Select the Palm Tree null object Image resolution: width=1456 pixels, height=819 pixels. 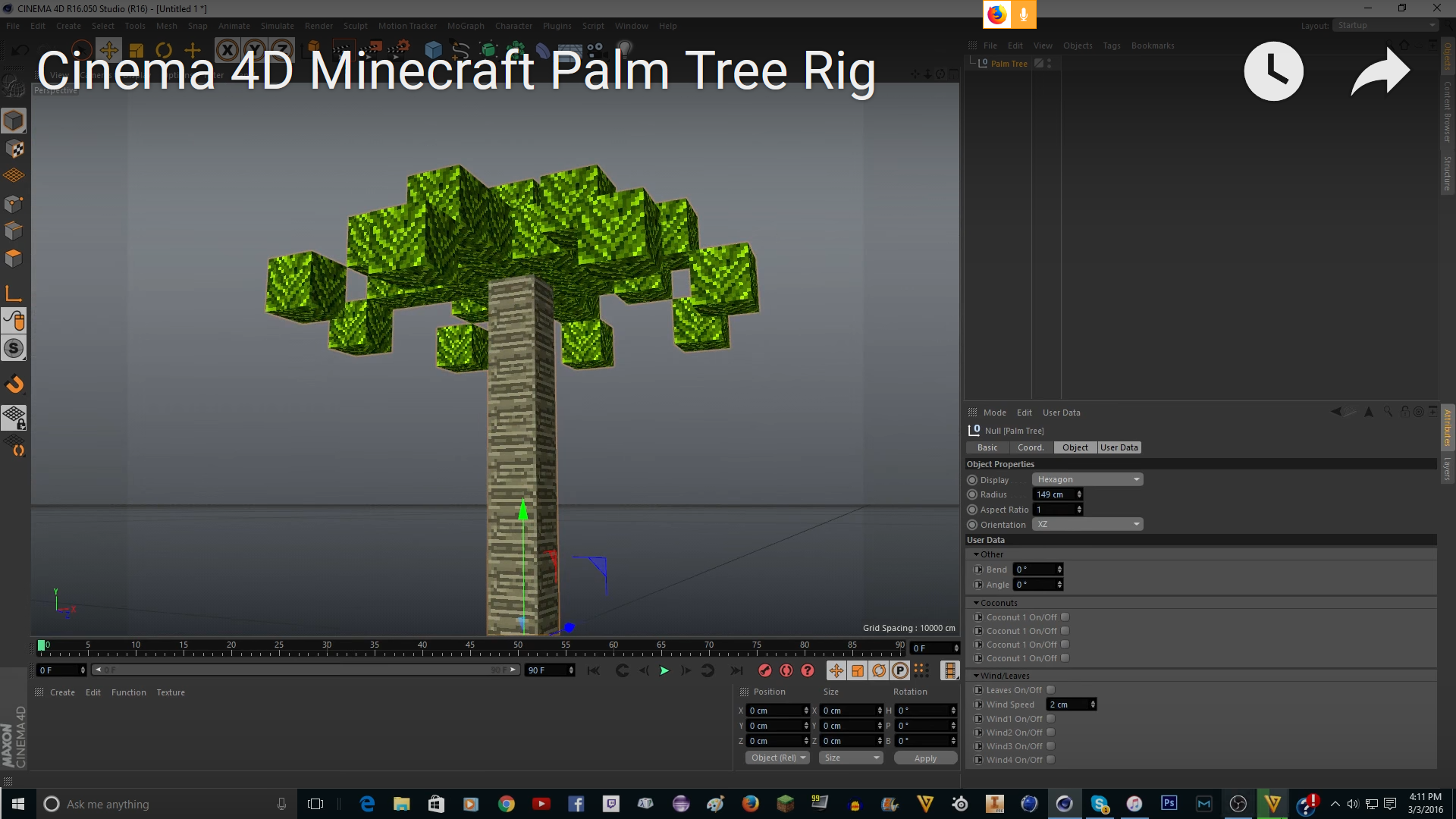[x=1009, y=64]
